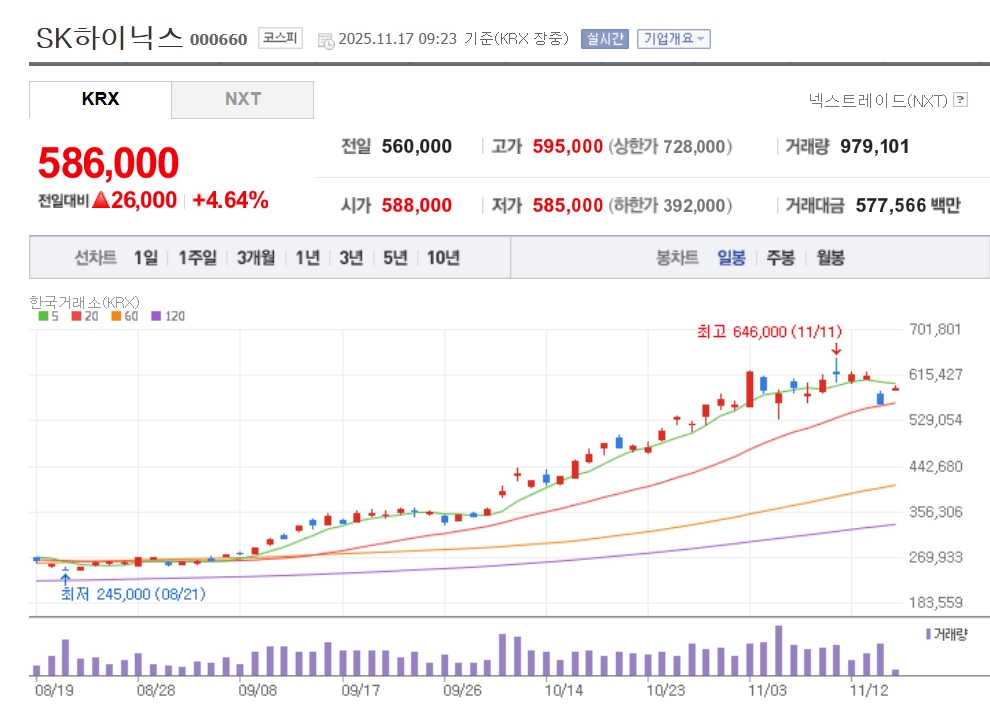Click the red arrow under 최고 646,000

836,349
